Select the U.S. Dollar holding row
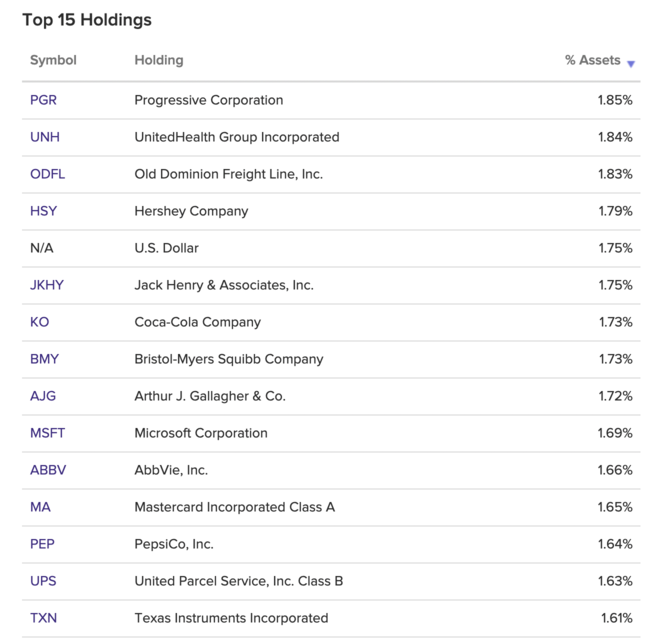 [331, 248]
